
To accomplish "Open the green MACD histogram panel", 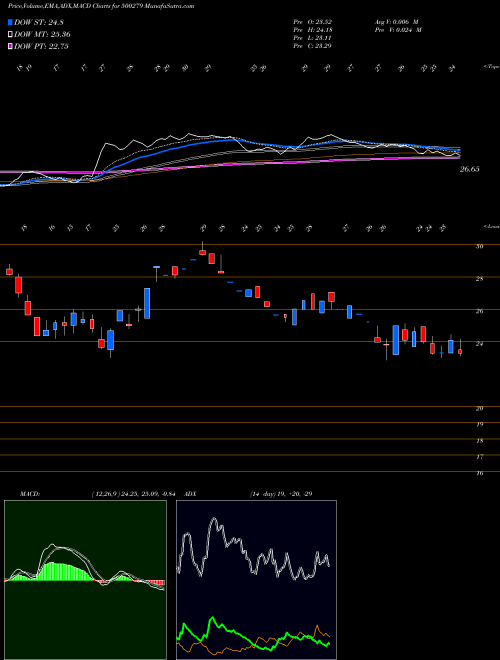I will click(85, 580).
